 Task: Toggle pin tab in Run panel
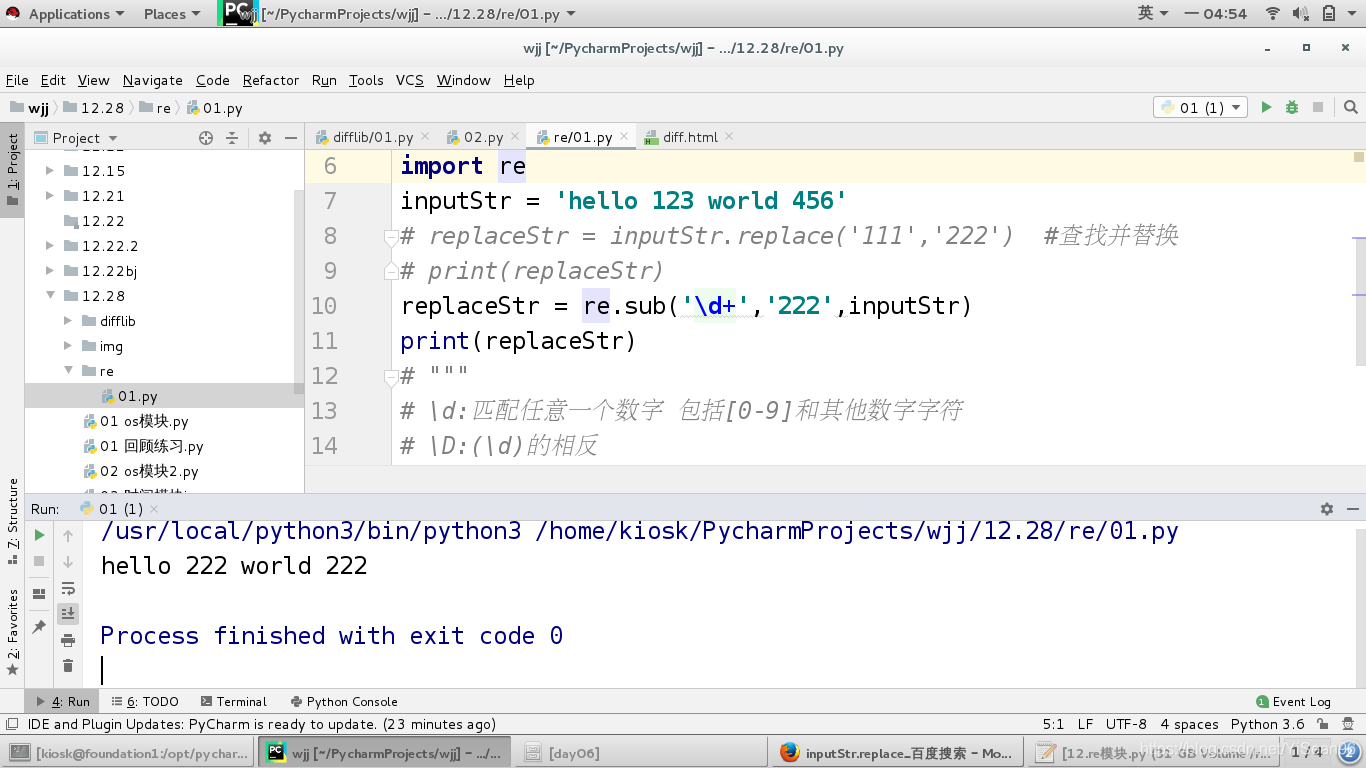[x=40, y=627]
